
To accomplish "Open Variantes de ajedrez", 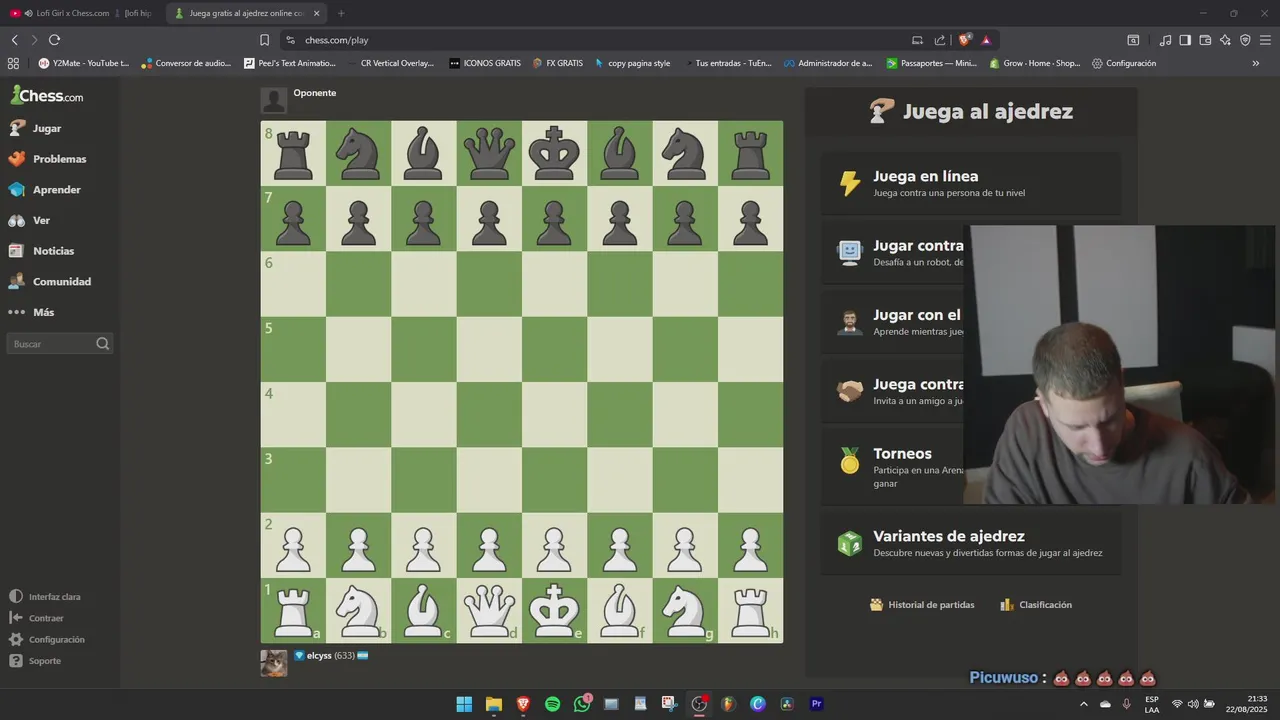I will 971,543.
